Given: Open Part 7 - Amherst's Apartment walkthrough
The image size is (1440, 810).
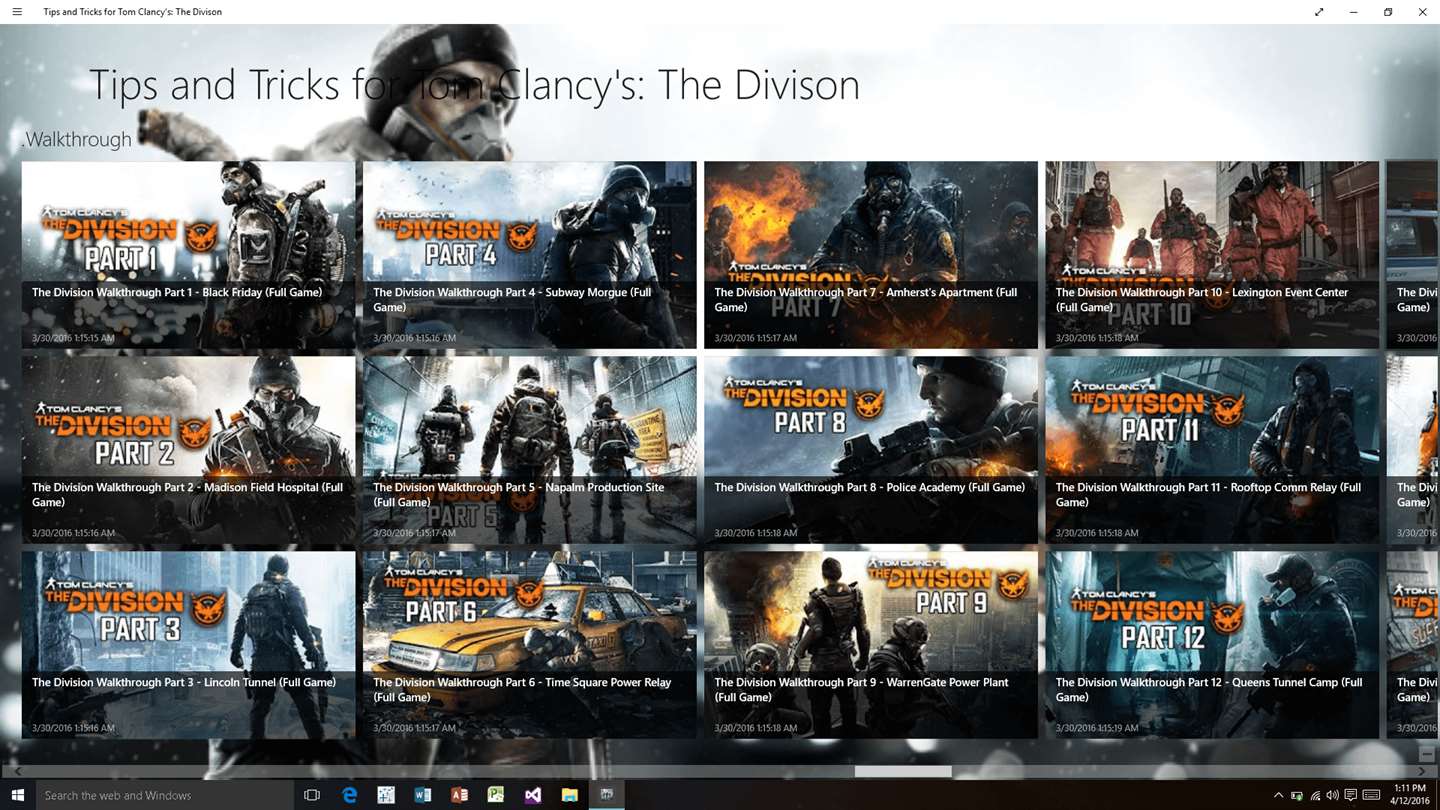Looking at the screenshot, I should point(871,255).
